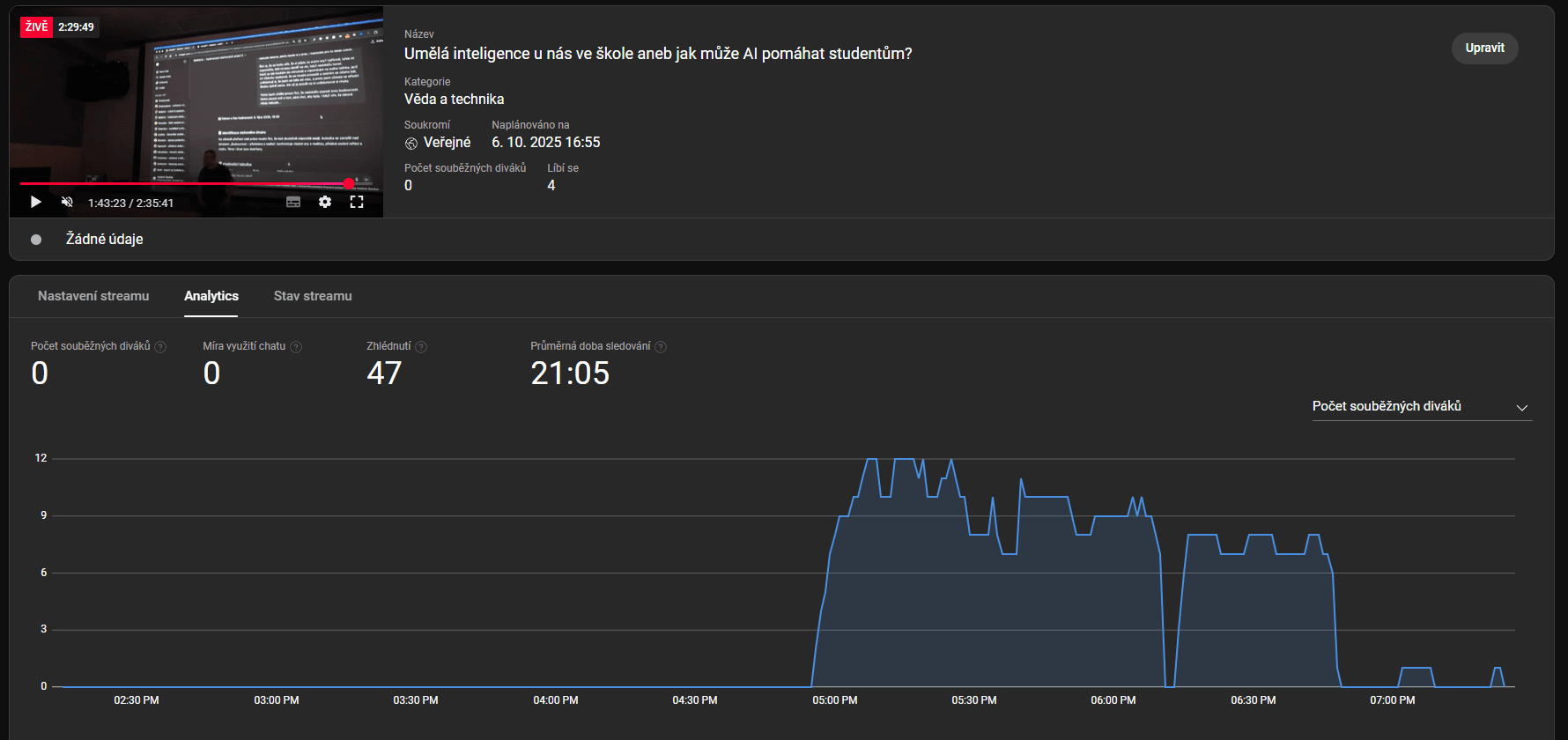Screen dimensions: 1568x740
Task: Unmute the stream preview audio
Action: tap(67, 202)
